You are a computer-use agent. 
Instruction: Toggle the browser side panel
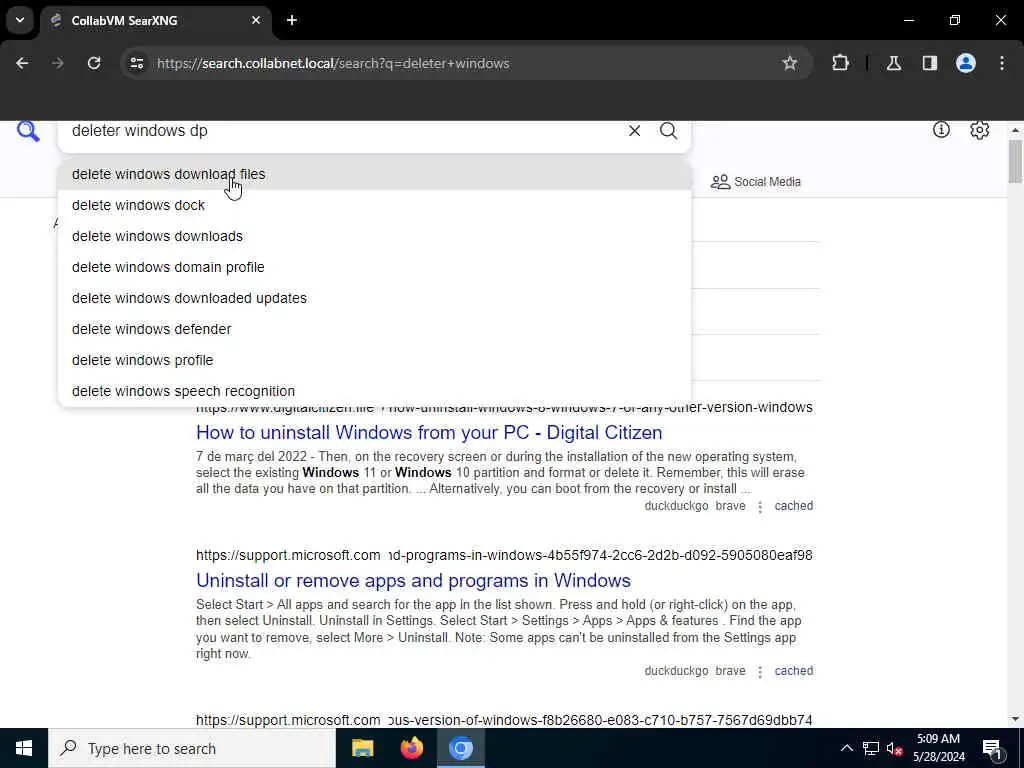[929, 63]
